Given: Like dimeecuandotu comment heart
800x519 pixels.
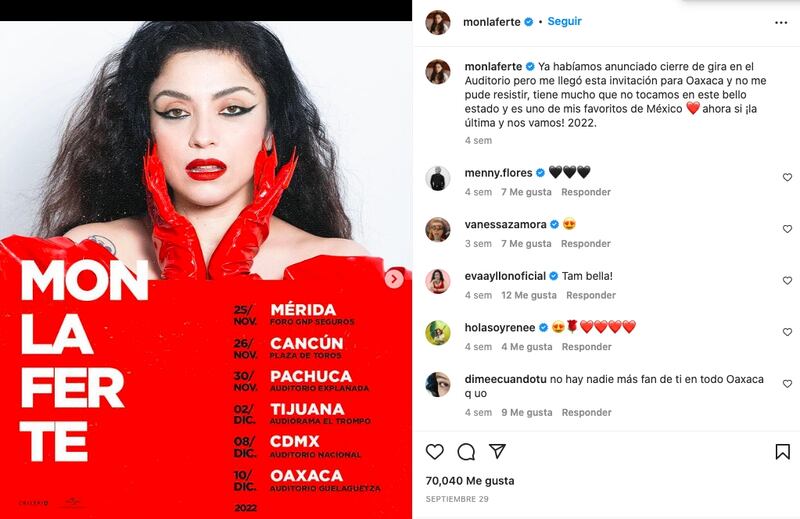Looking at the screenshot, I should point(787,383).
